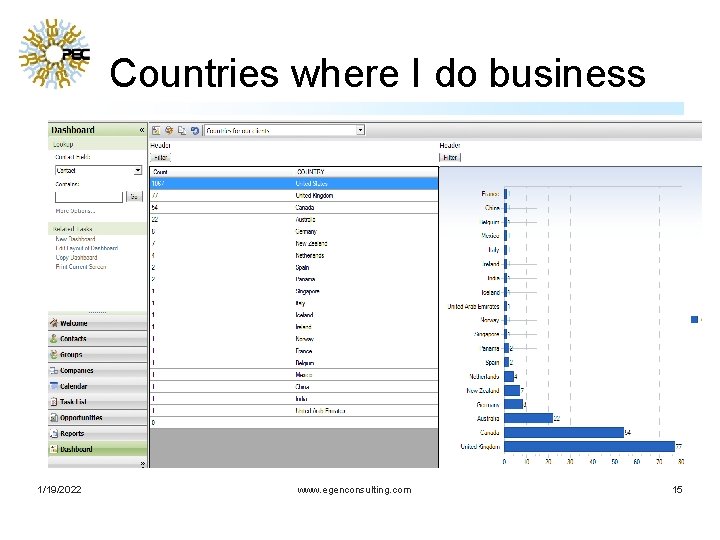This screenshot has width=720, height=540.
Task: Expand navigation options chevron below the Dashboard button
Action: (x=142, y=464)
